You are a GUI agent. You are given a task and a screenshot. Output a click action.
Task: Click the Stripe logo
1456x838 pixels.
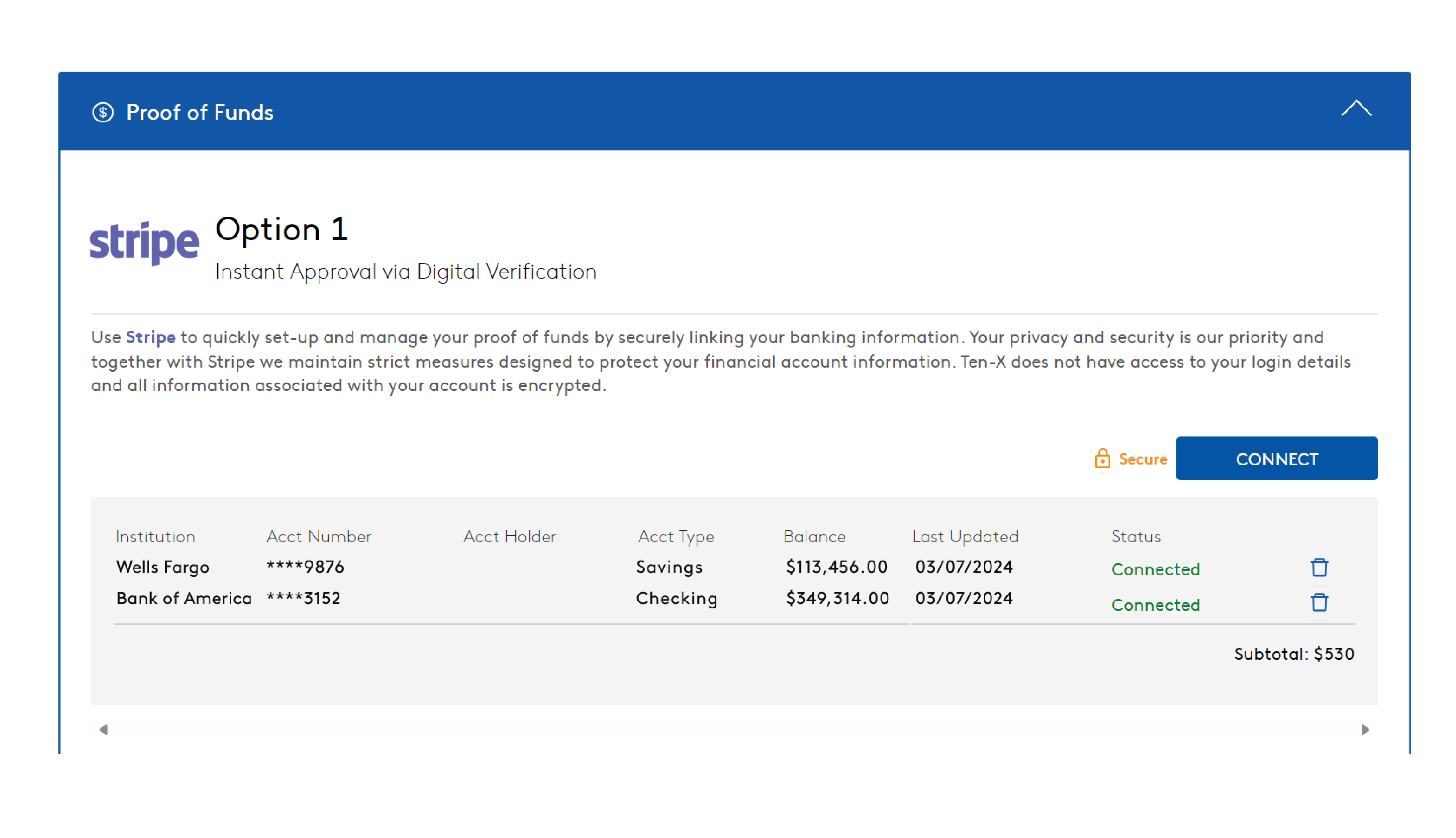(x=144, y=243)
